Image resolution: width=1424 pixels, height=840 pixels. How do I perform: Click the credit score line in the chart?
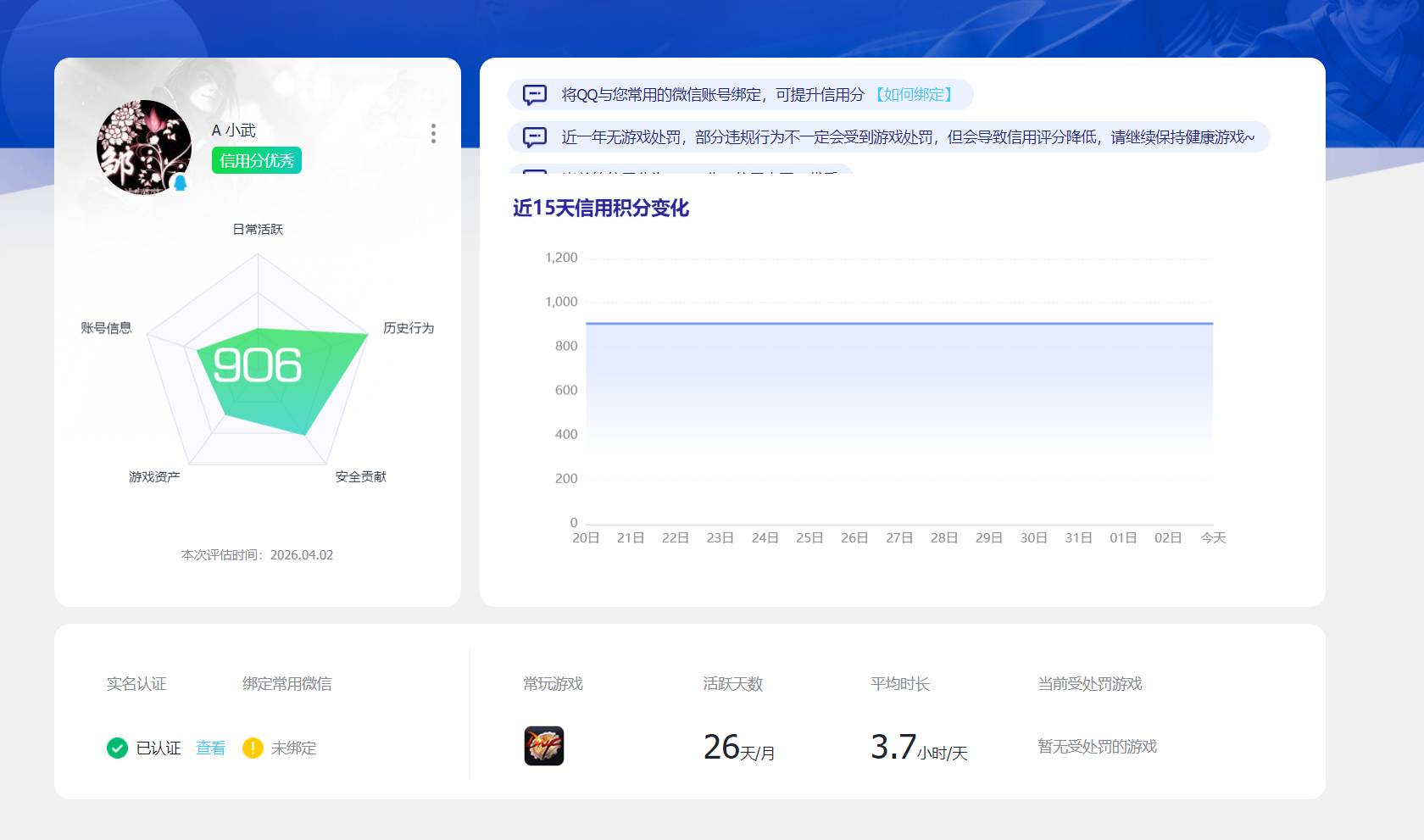coord(898,323)
